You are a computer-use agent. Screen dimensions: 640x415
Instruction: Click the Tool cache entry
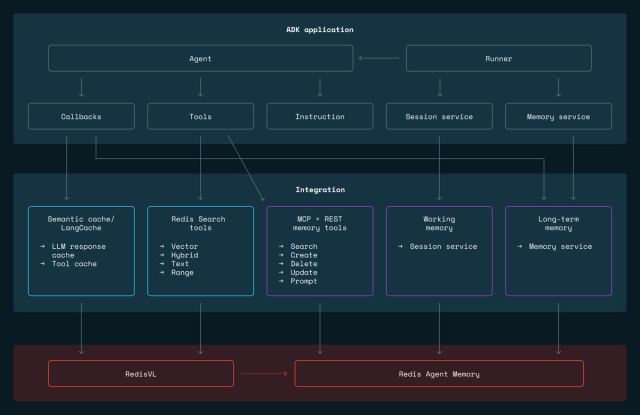[x=74, y=264]
